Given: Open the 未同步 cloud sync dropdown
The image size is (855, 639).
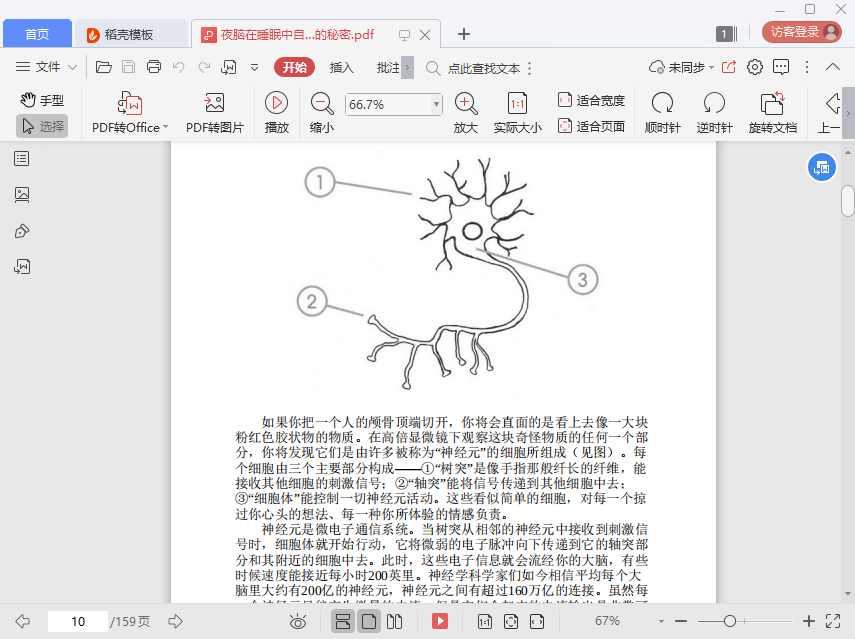Looking at the screenshot, I should tap(681, 68).
